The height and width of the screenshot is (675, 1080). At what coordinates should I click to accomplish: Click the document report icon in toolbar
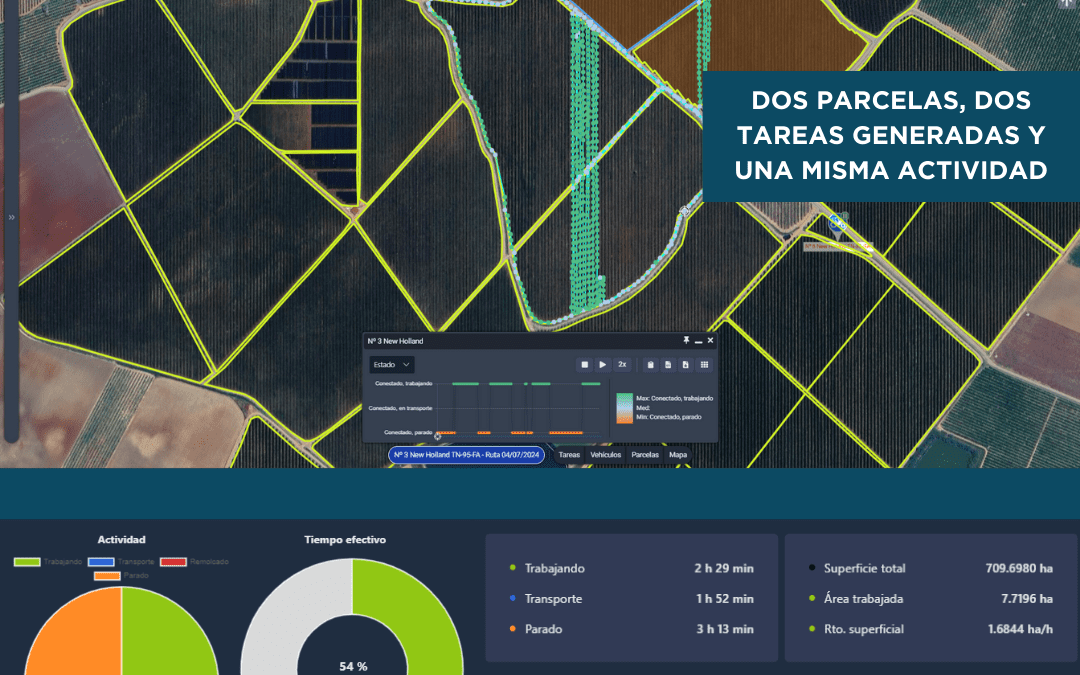668,364
